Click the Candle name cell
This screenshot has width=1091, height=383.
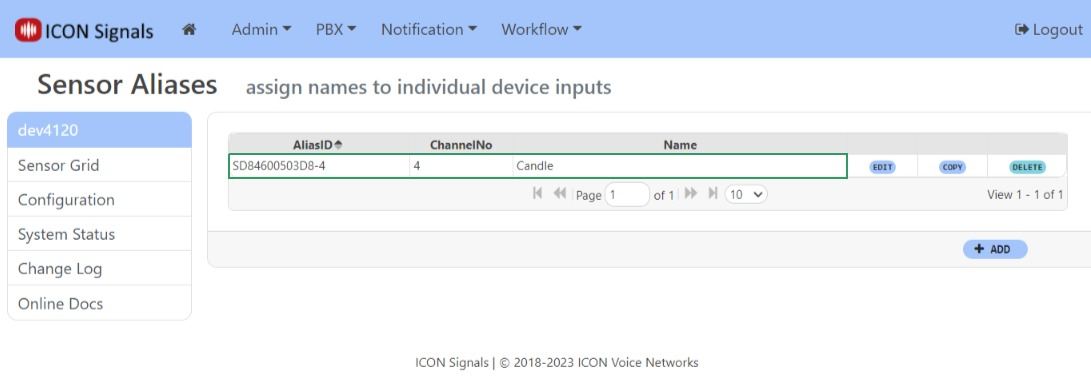(x=680, y=166)
